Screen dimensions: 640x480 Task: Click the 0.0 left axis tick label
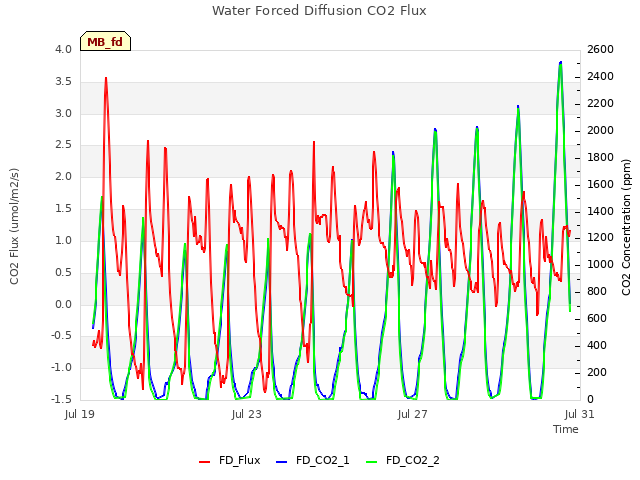tap(63, 304)
